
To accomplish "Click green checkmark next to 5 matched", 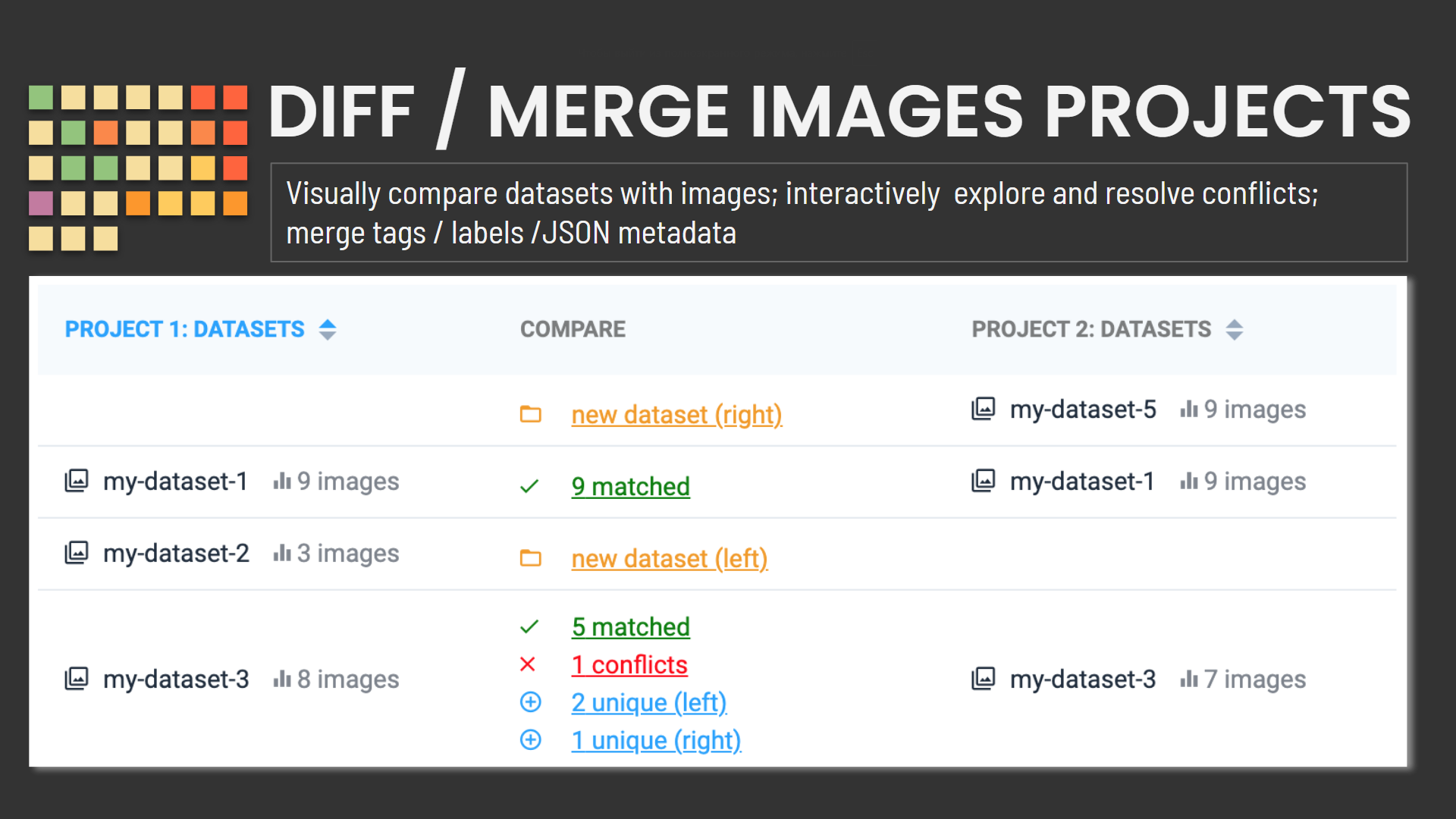I will pyautogui.click(x=529, y=626).
